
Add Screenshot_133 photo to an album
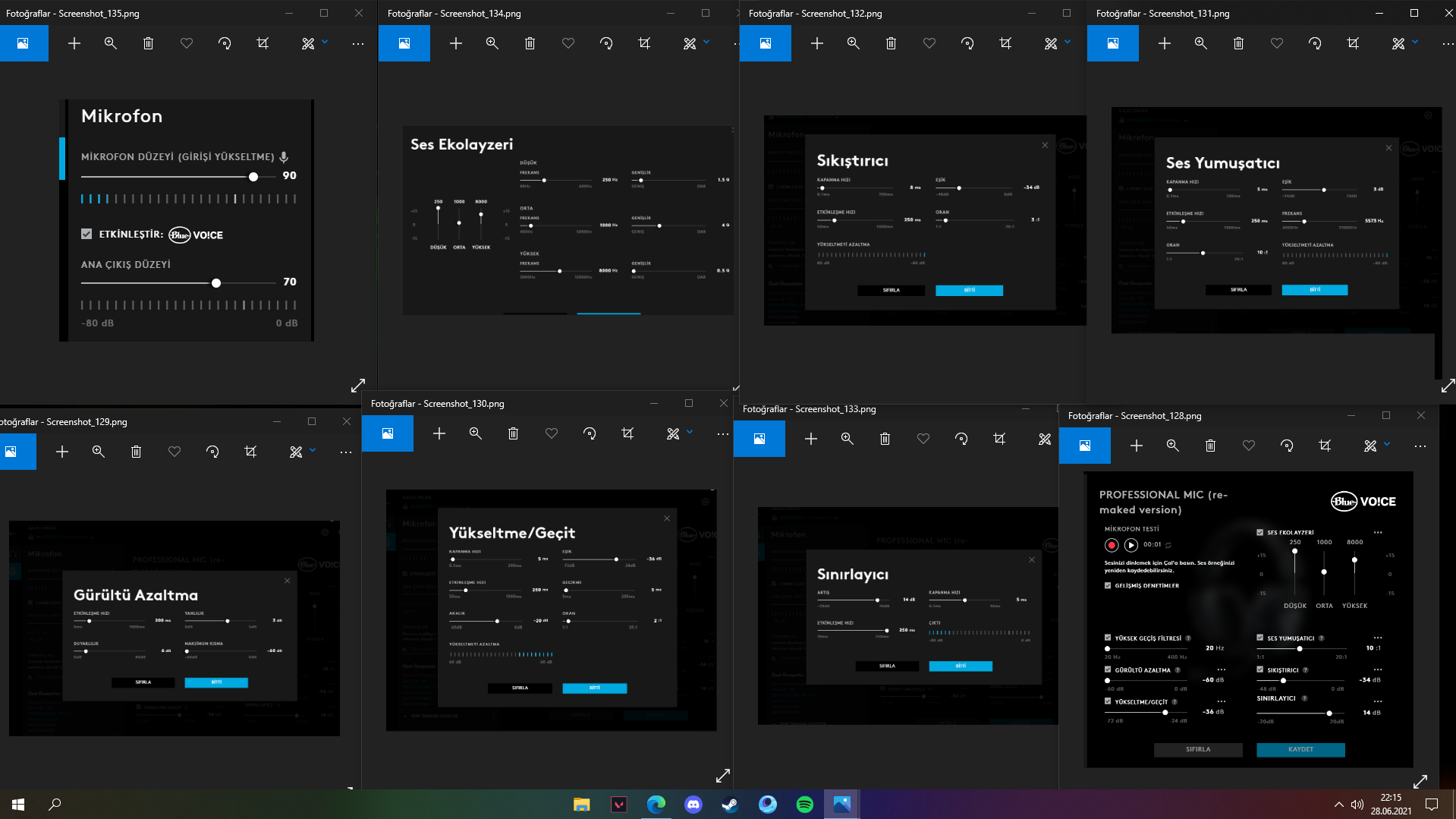pos(811,439)
